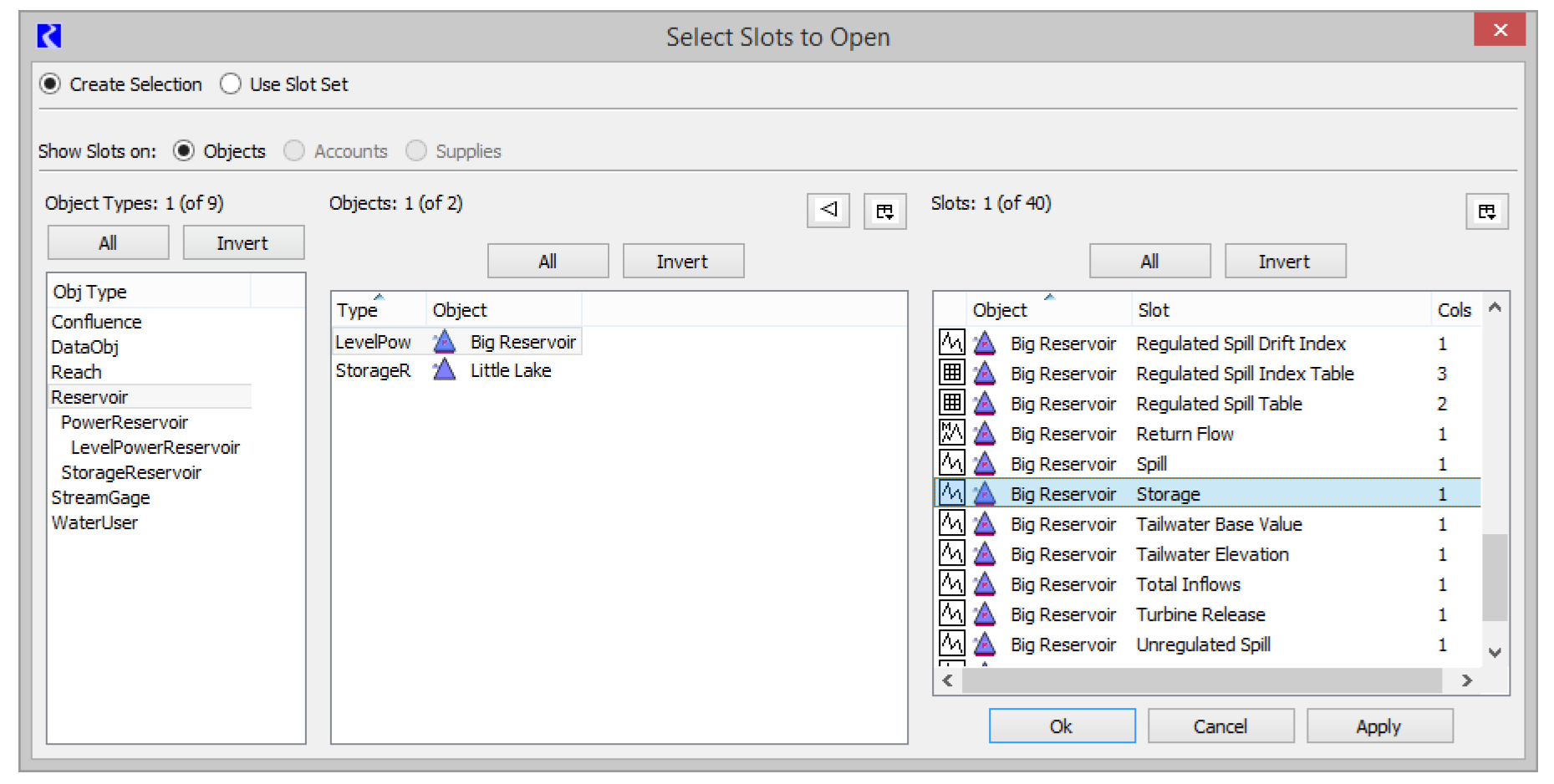
Task: Click the RiverWare logo icon in title bar
Action: (x=49, y=36)
